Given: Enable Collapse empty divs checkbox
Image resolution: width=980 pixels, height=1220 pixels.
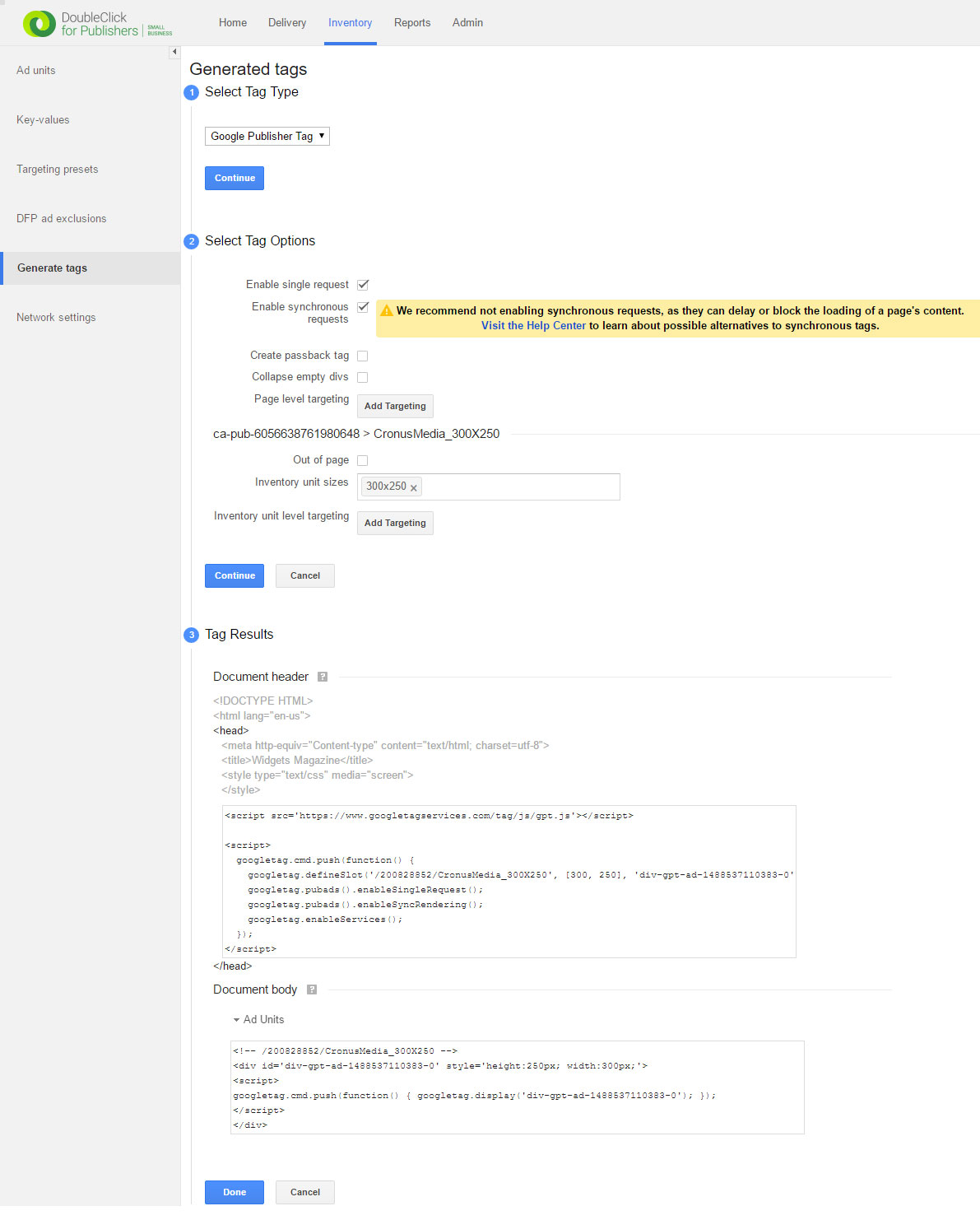Looking at the screenshot, I should coord(363,377).
